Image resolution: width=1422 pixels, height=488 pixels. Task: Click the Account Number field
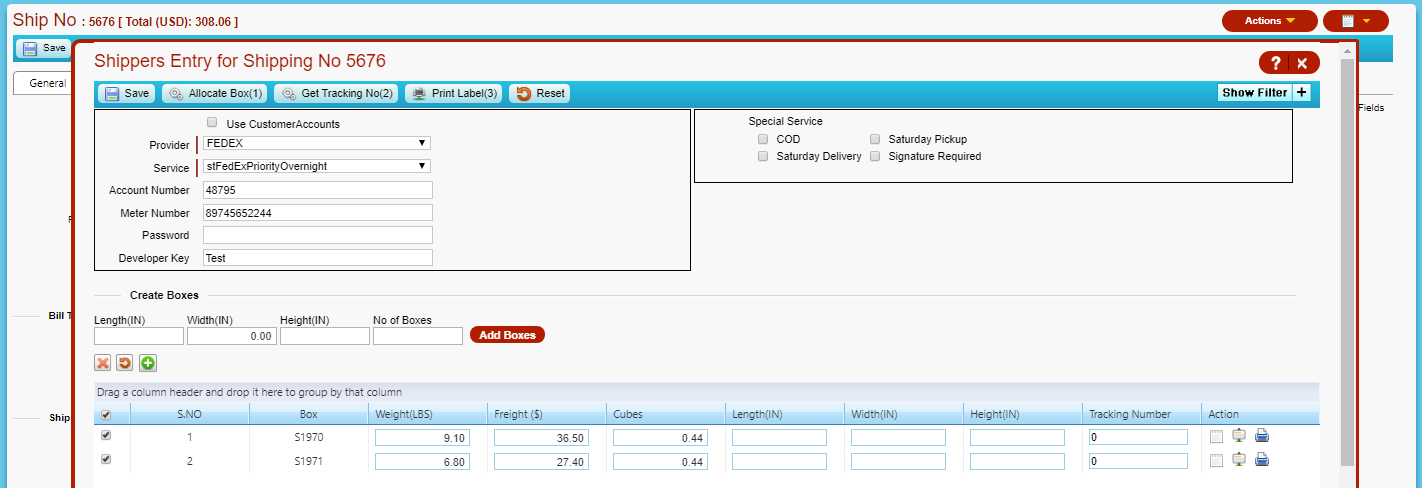318,190
